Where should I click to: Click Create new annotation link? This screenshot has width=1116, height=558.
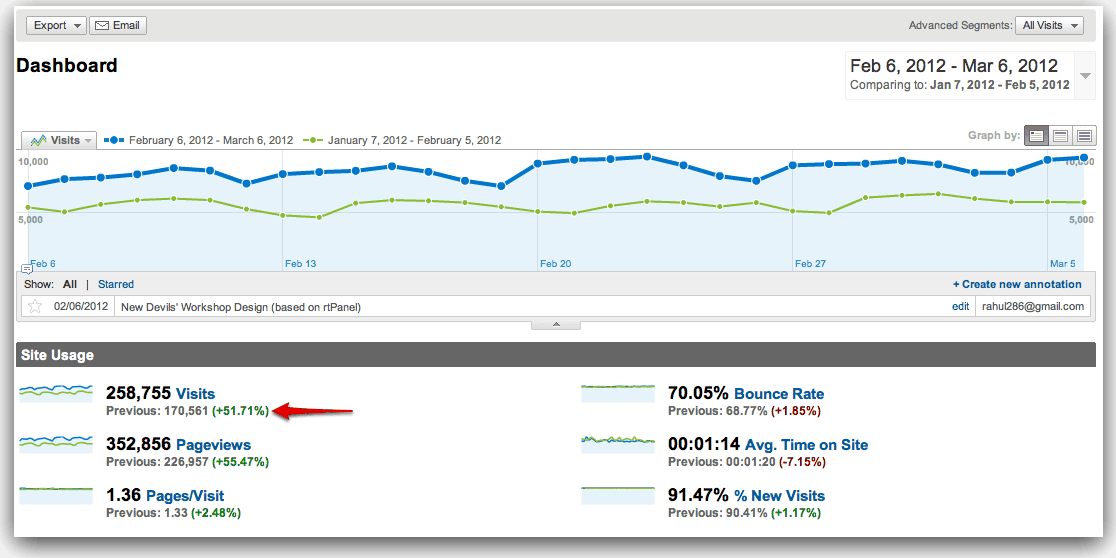coord(1017,284)
